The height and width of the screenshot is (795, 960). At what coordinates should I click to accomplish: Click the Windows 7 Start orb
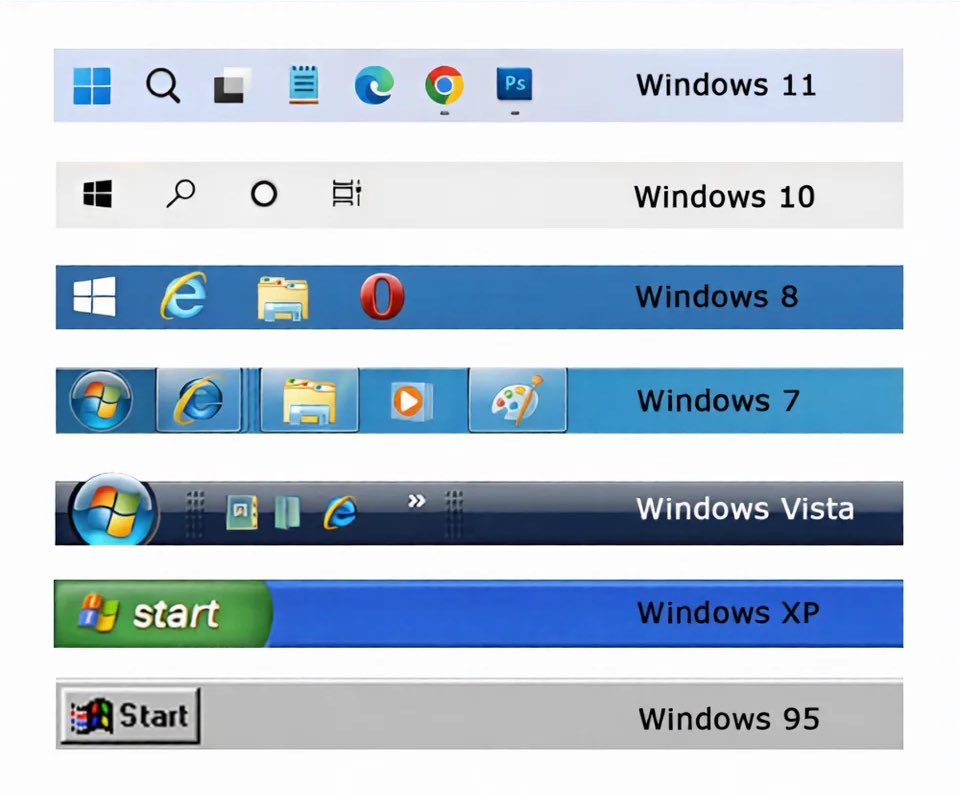[101, 401]
